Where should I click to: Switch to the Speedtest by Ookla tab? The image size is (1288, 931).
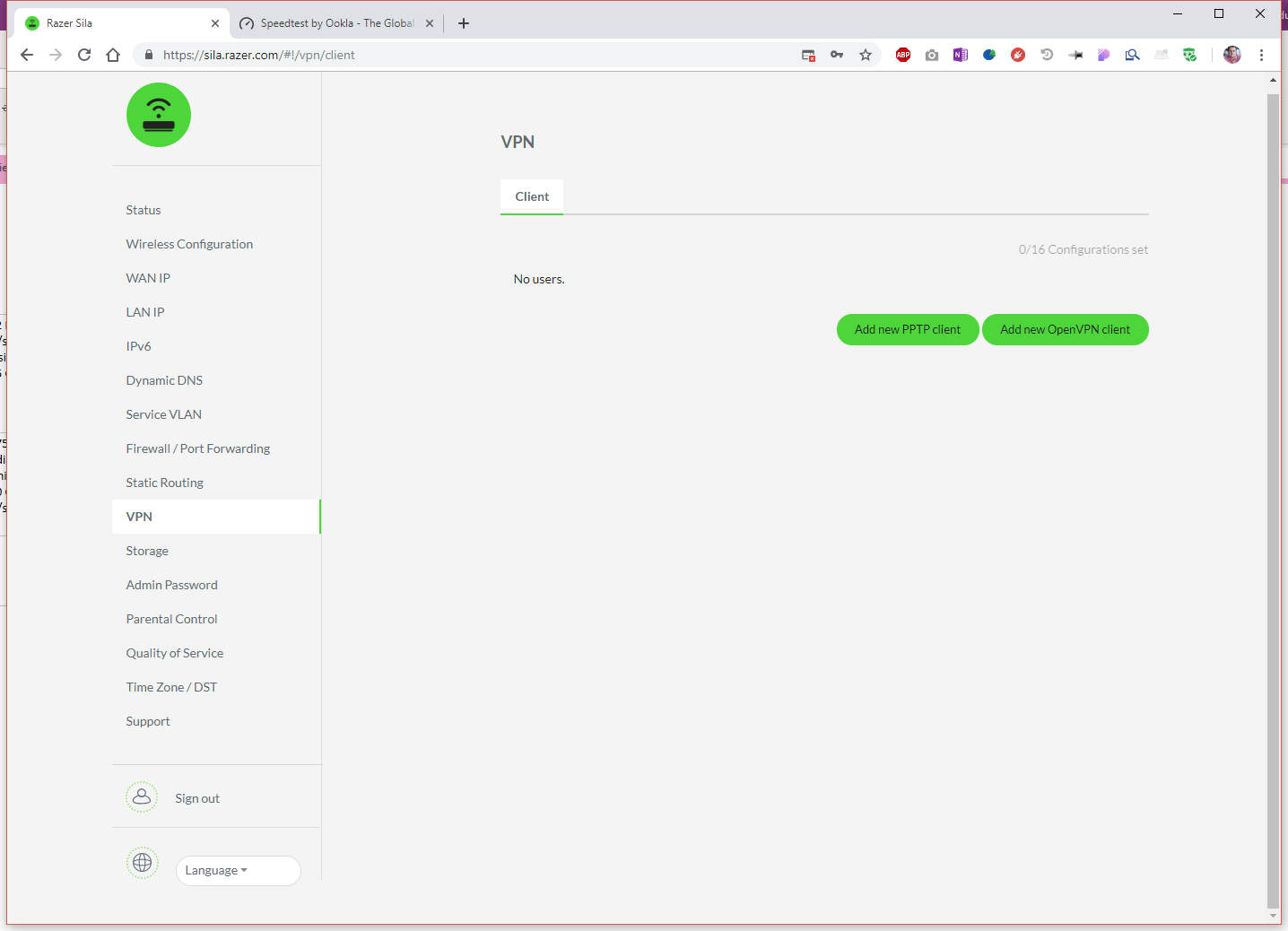[x=336, y=23]
